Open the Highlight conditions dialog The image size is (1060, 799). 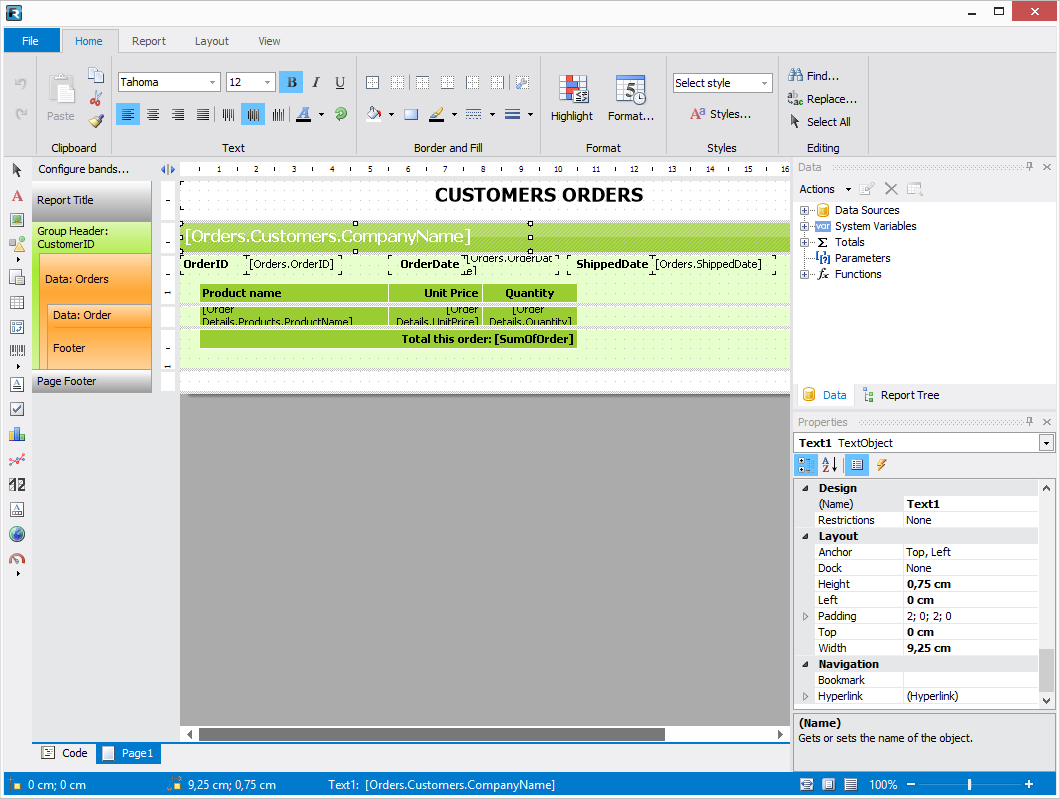[571, 97]
